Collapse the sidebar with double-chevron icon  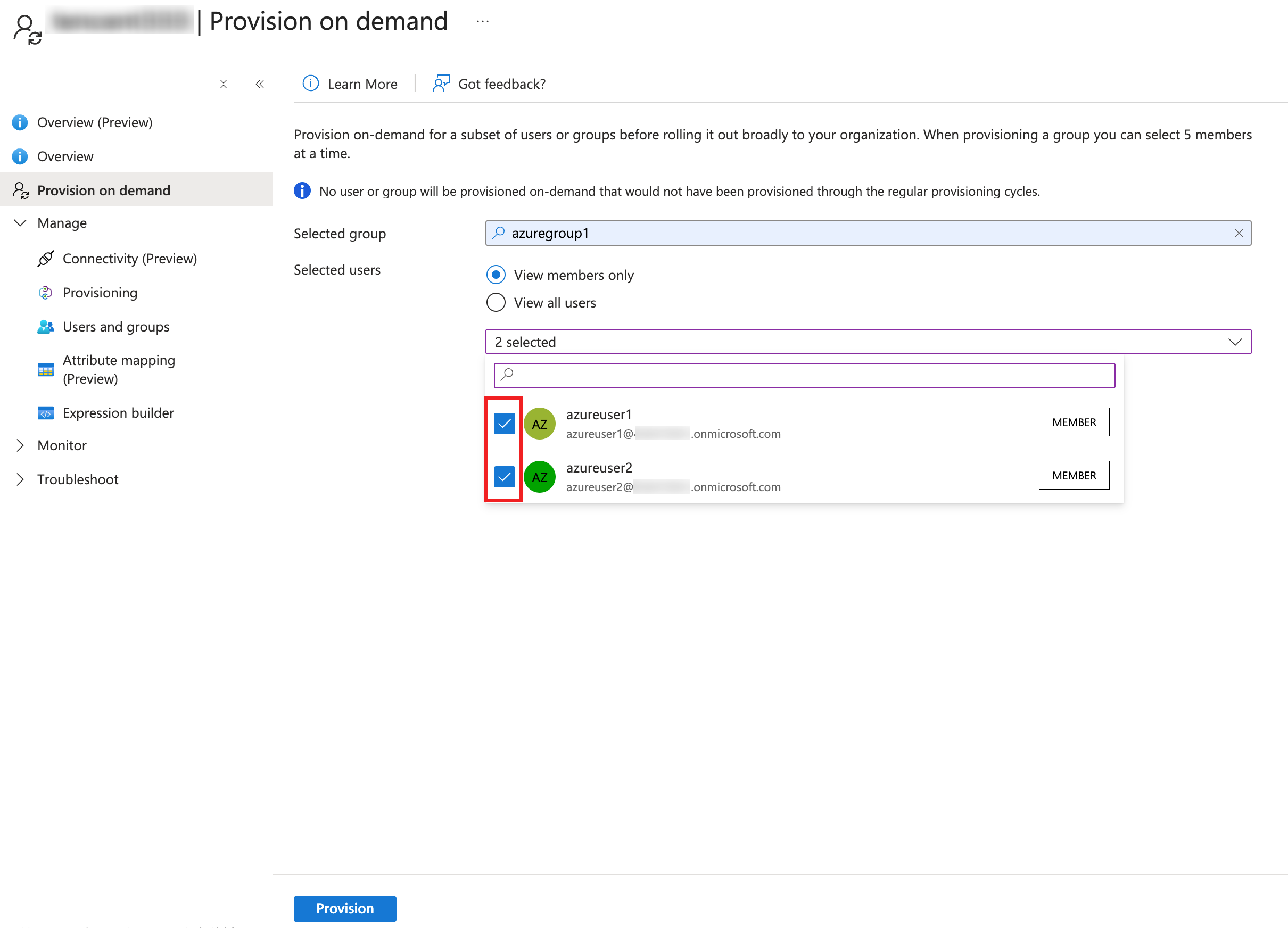tap(260, 84)
